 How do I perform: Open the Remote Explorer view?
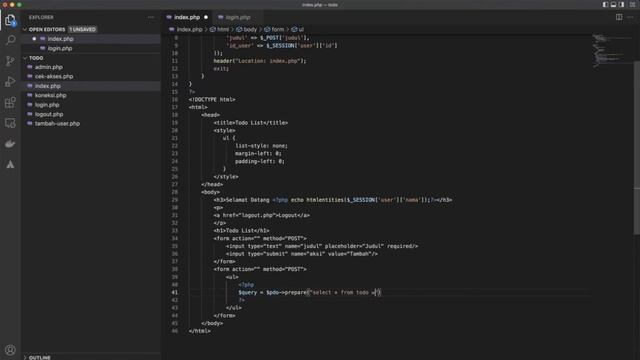point(10,123)
